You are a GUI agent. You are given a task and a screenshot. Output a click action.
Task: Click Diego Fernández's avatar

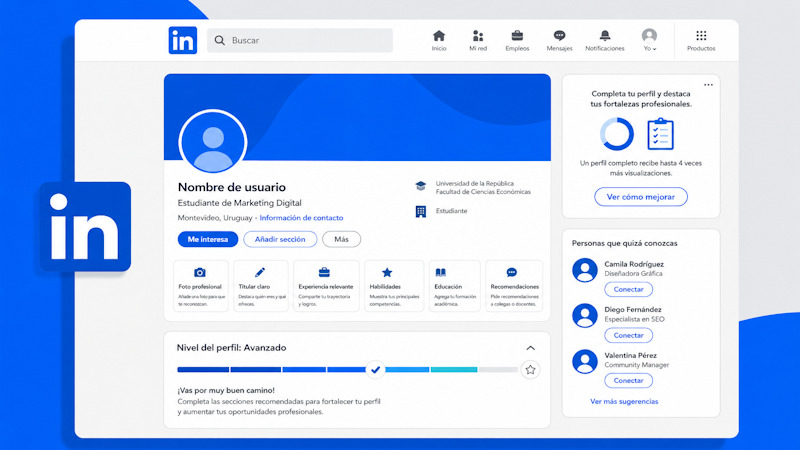click(585, 316)
